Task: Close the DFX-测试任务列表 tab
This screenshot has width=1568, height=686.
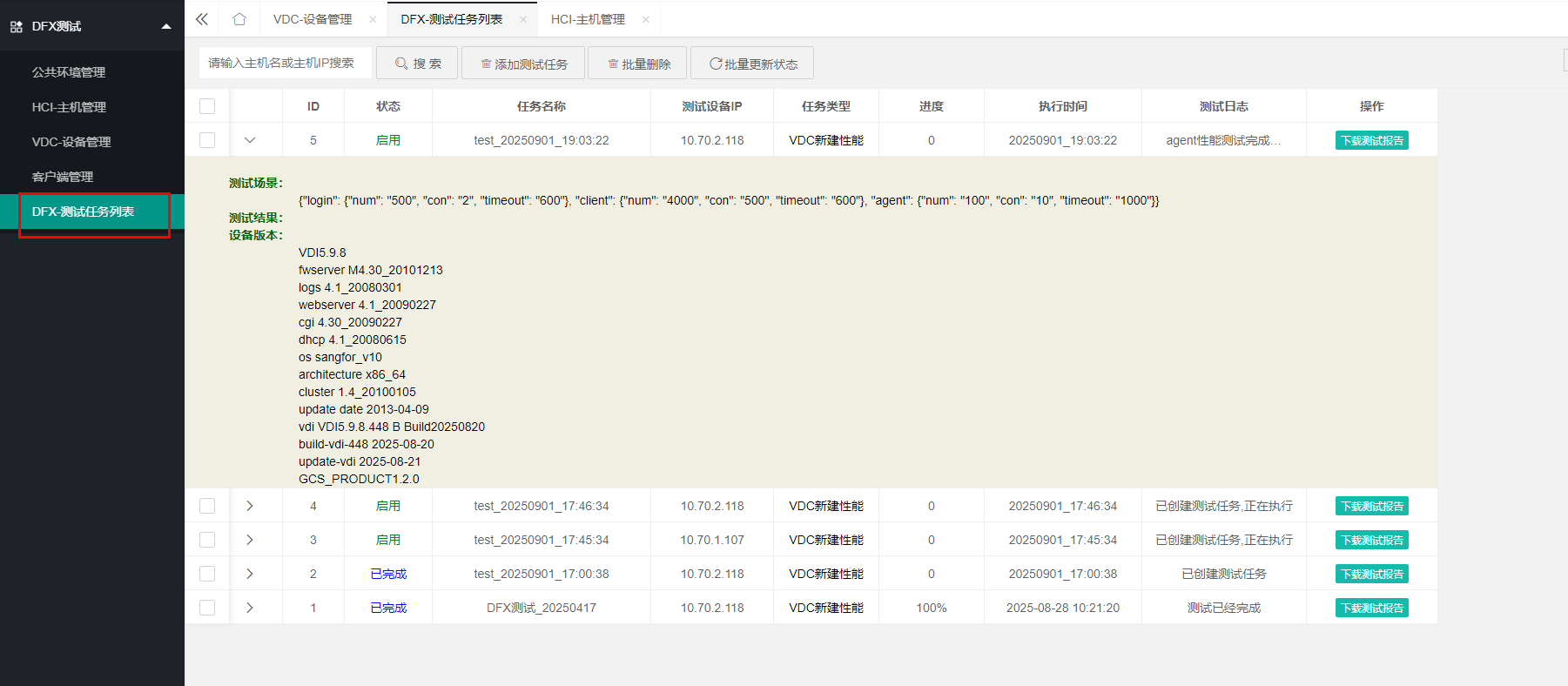Action: tap(522, 20)
